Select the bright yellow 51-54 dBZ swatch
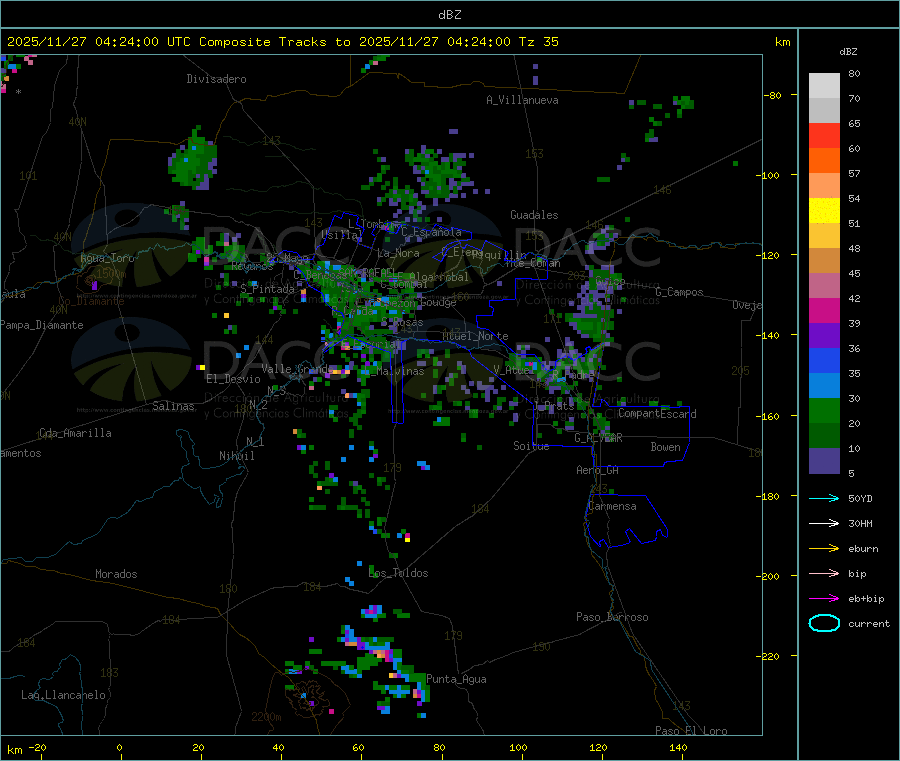900x761 pixels. 824,211
